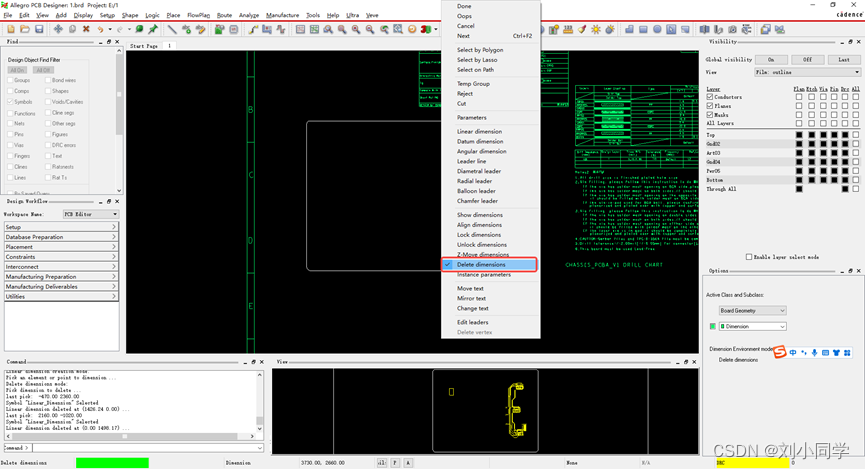This screenshot has height=469, width=865.
Task: Click the Command input field
Action: [x=140, y=448]
